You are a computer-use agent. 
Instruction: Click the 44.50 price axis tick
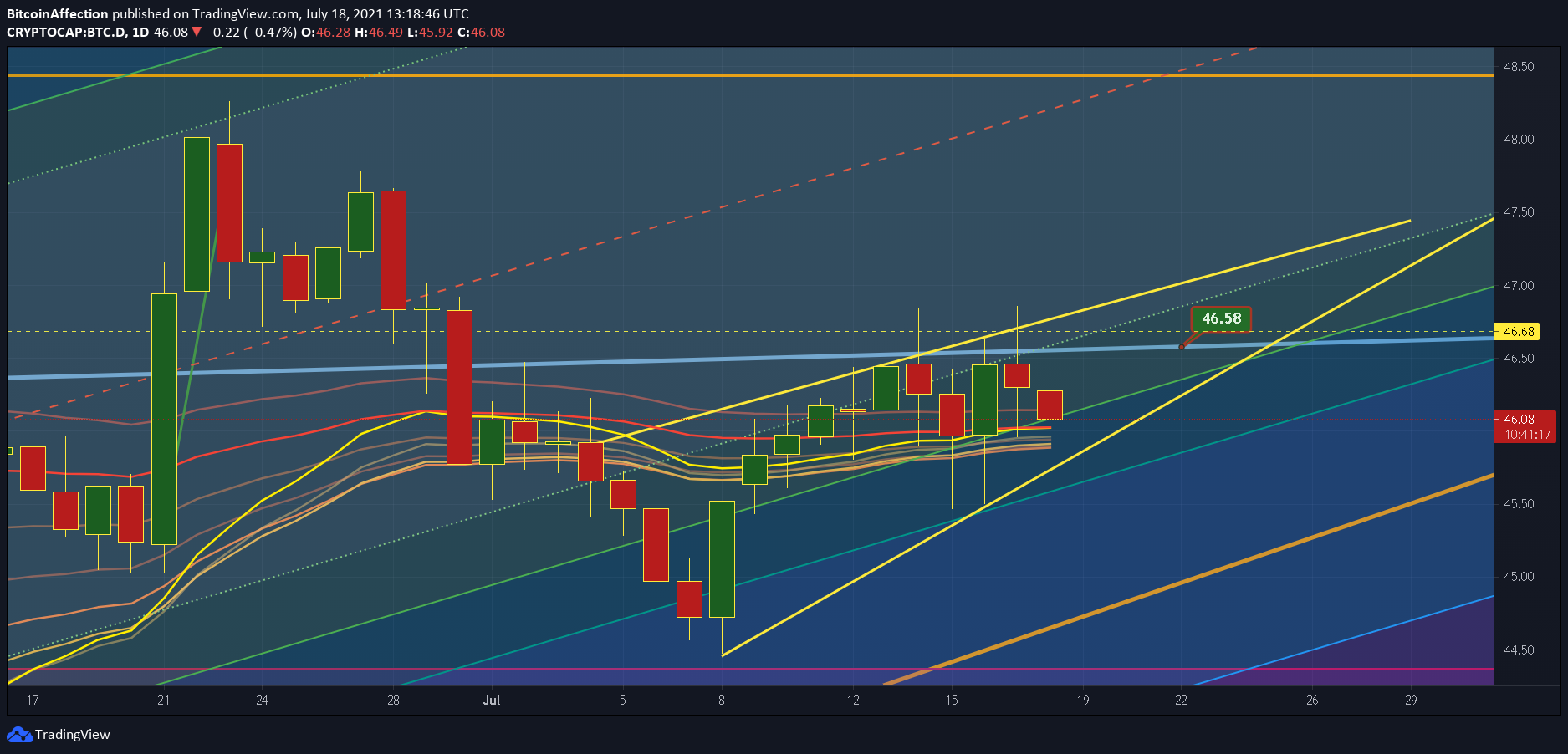point(1519,650)
